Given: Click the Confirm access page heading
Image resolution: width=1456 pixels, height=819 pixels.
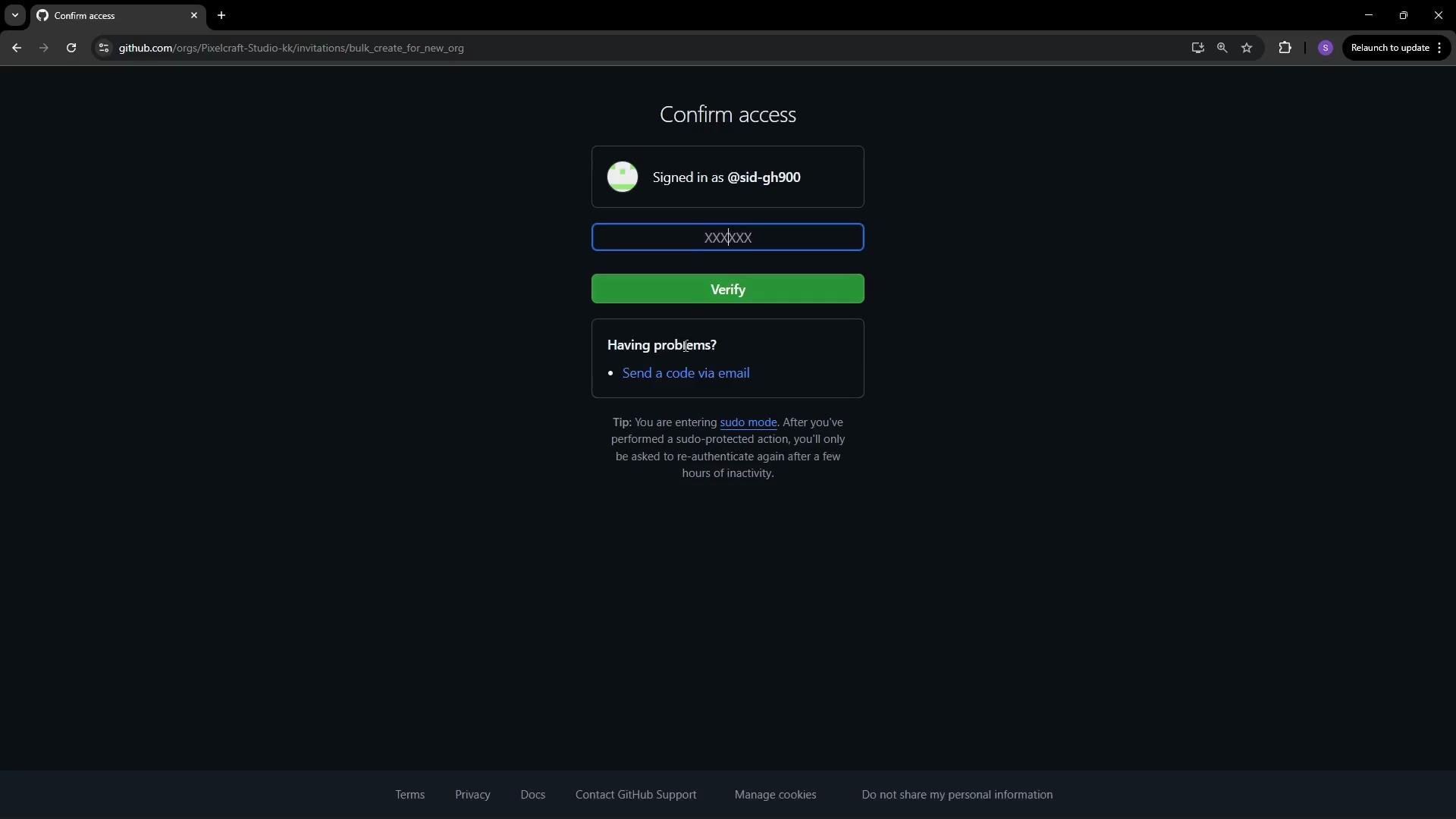Looking at the screenshot, I should 728,115.
